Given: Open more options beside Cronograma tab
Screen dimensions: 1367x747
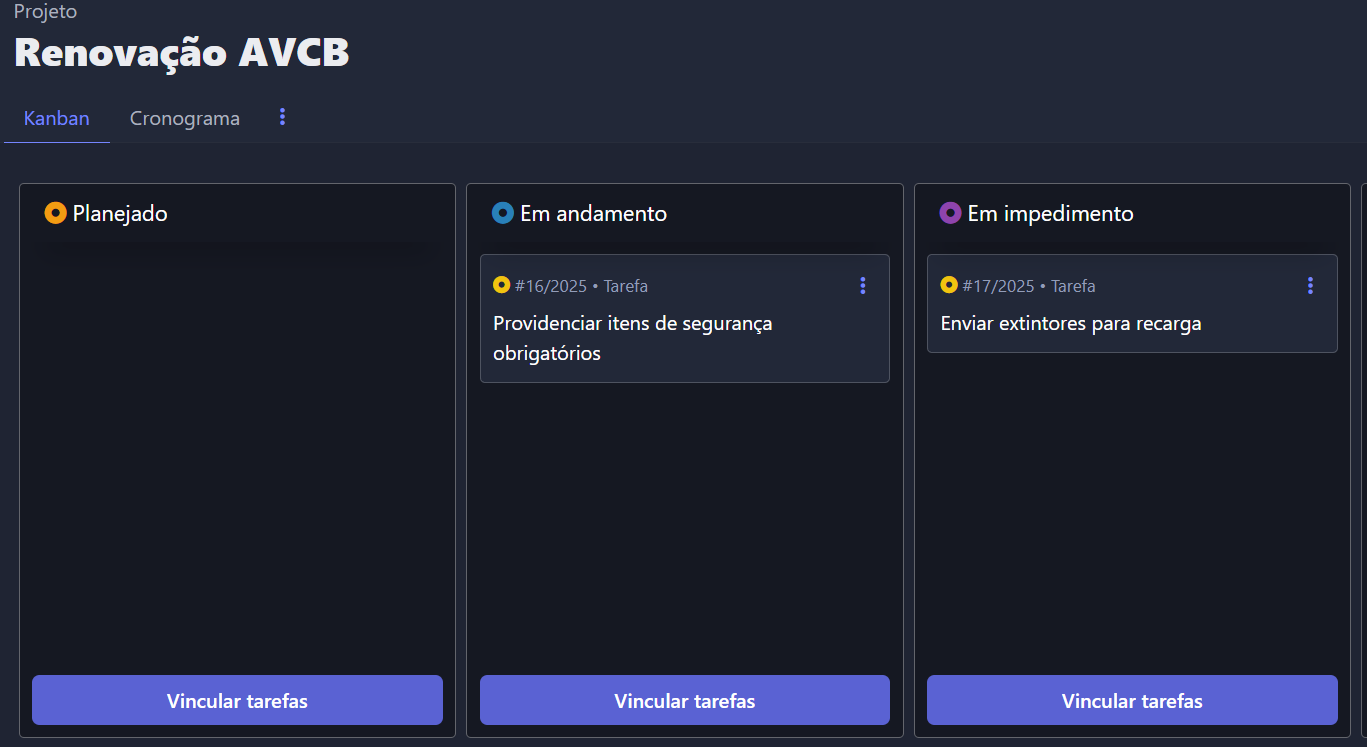Looking at the screenshot, I should (282, 117).
